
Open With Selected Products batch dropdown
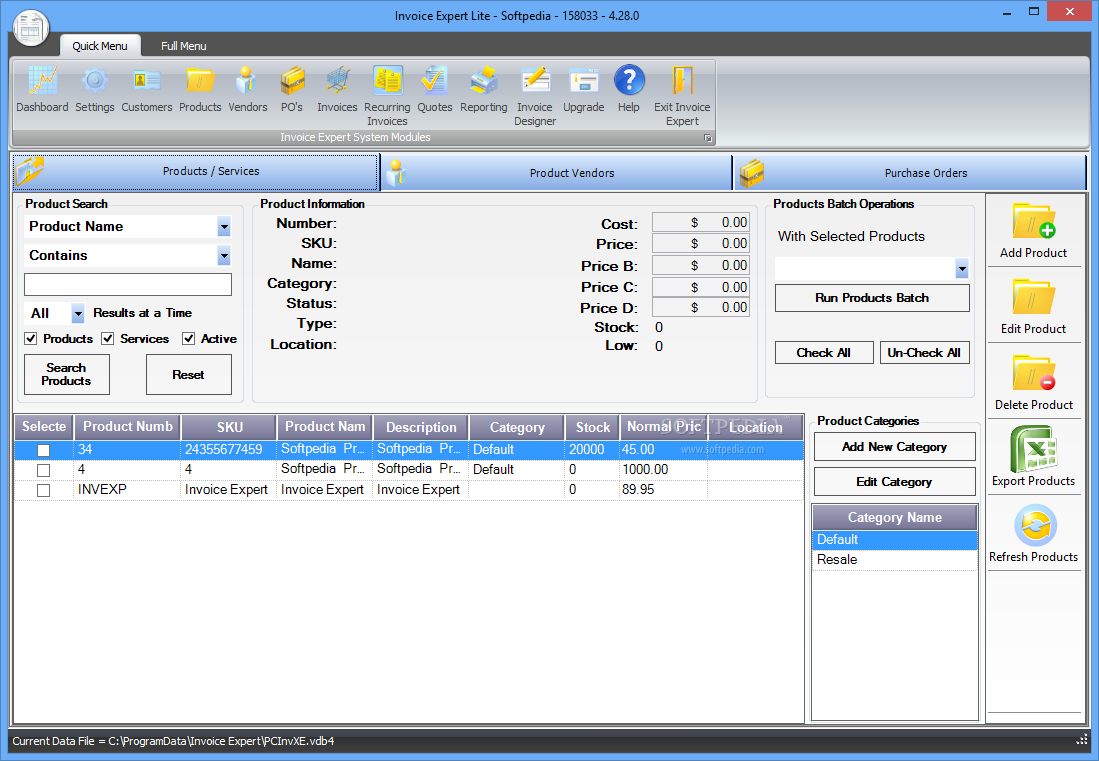[x=962, y=268]
